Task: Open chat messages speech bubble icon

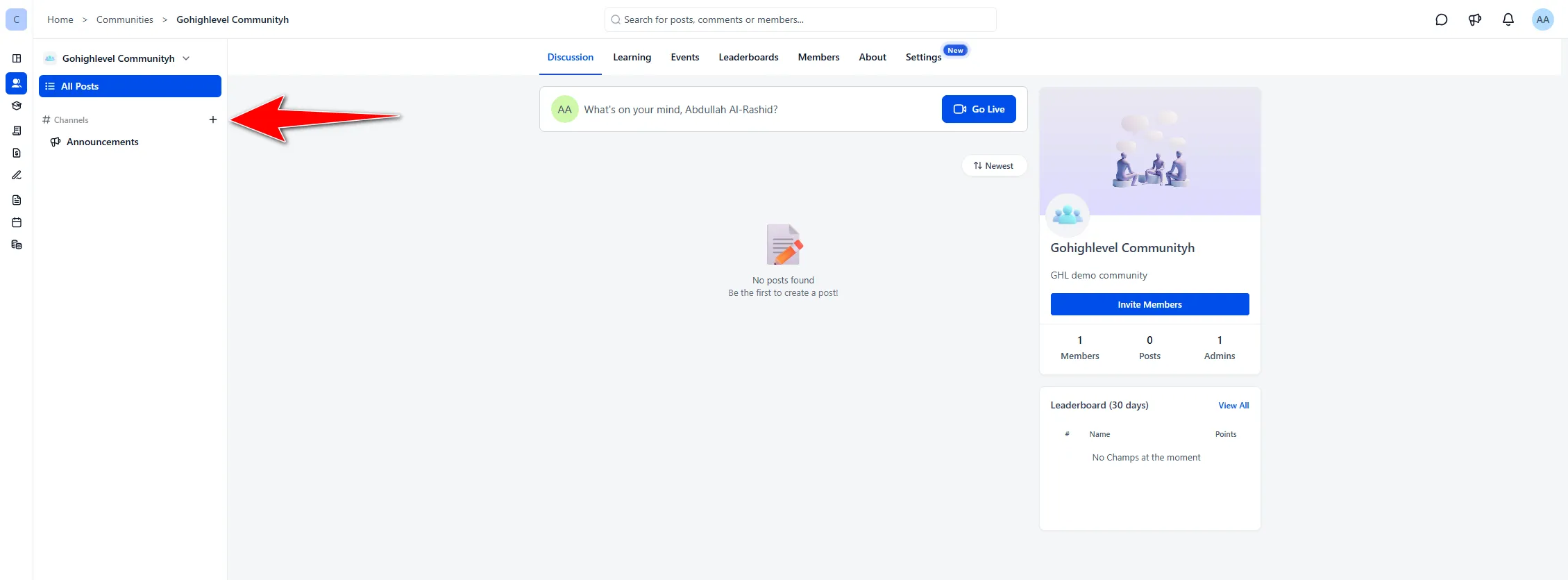Action: pyautogui.click(x=1442, y=19)
